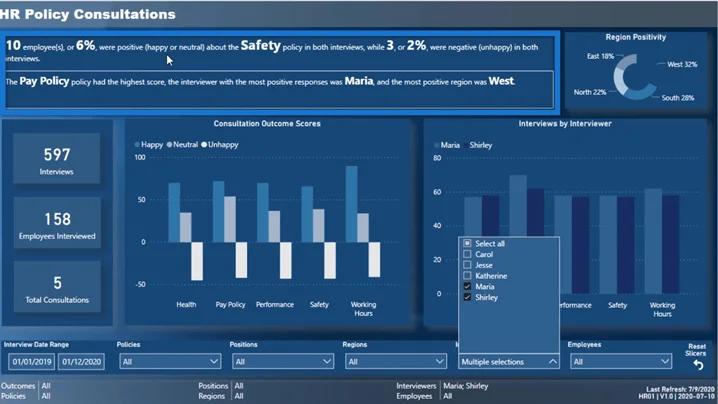Enable the Katherine checkbox

click(467, 275)
